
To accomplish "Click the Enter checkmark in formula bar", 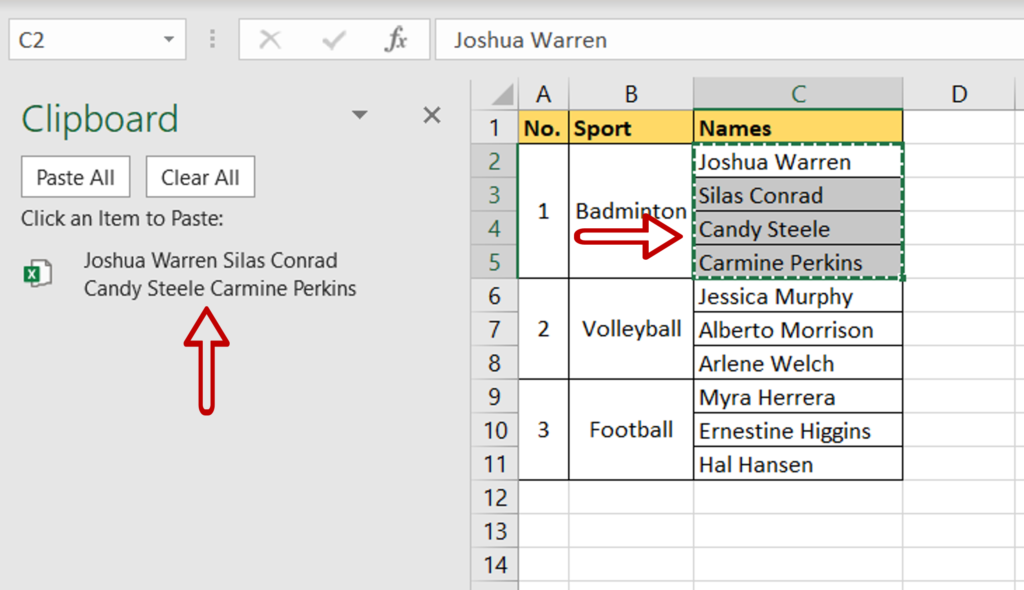I will coord(334,41).
